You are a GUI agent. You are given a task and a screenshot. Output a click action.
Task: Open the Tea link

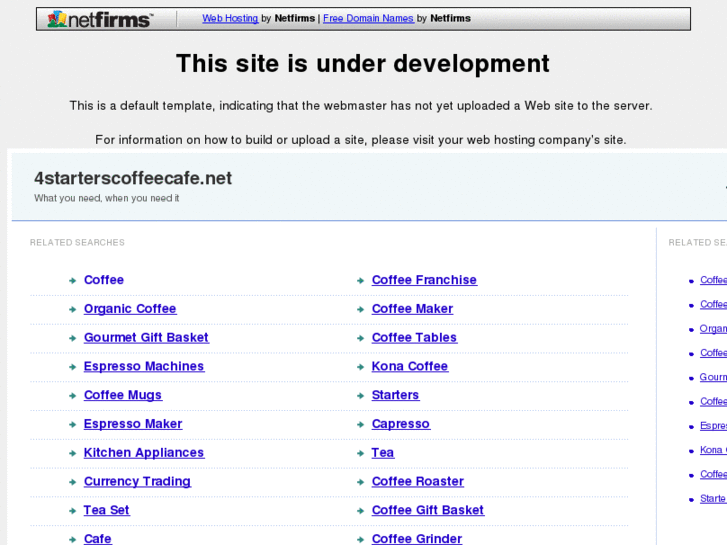383,452
